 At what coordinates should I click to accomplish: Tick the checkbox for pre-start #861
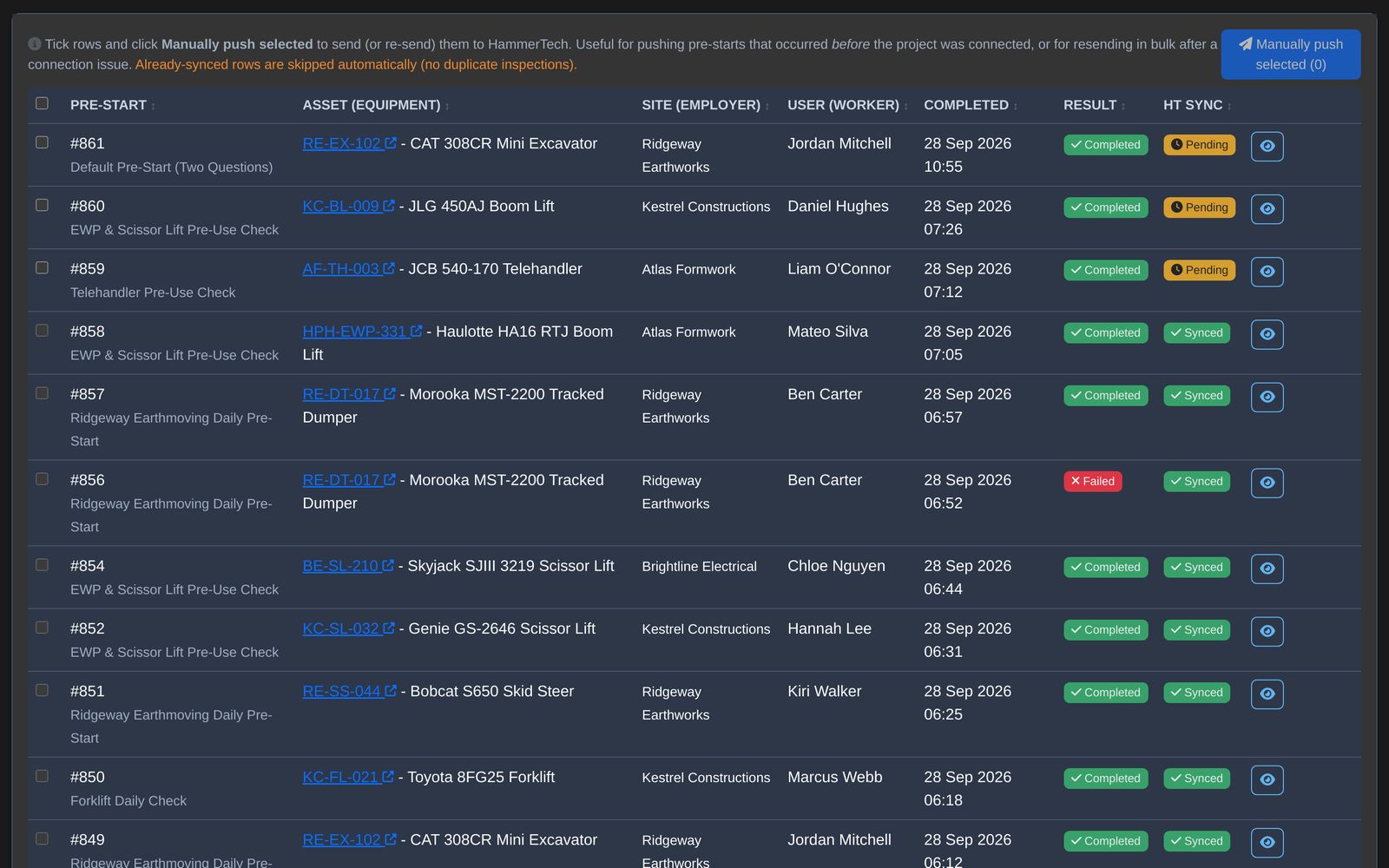42,142
